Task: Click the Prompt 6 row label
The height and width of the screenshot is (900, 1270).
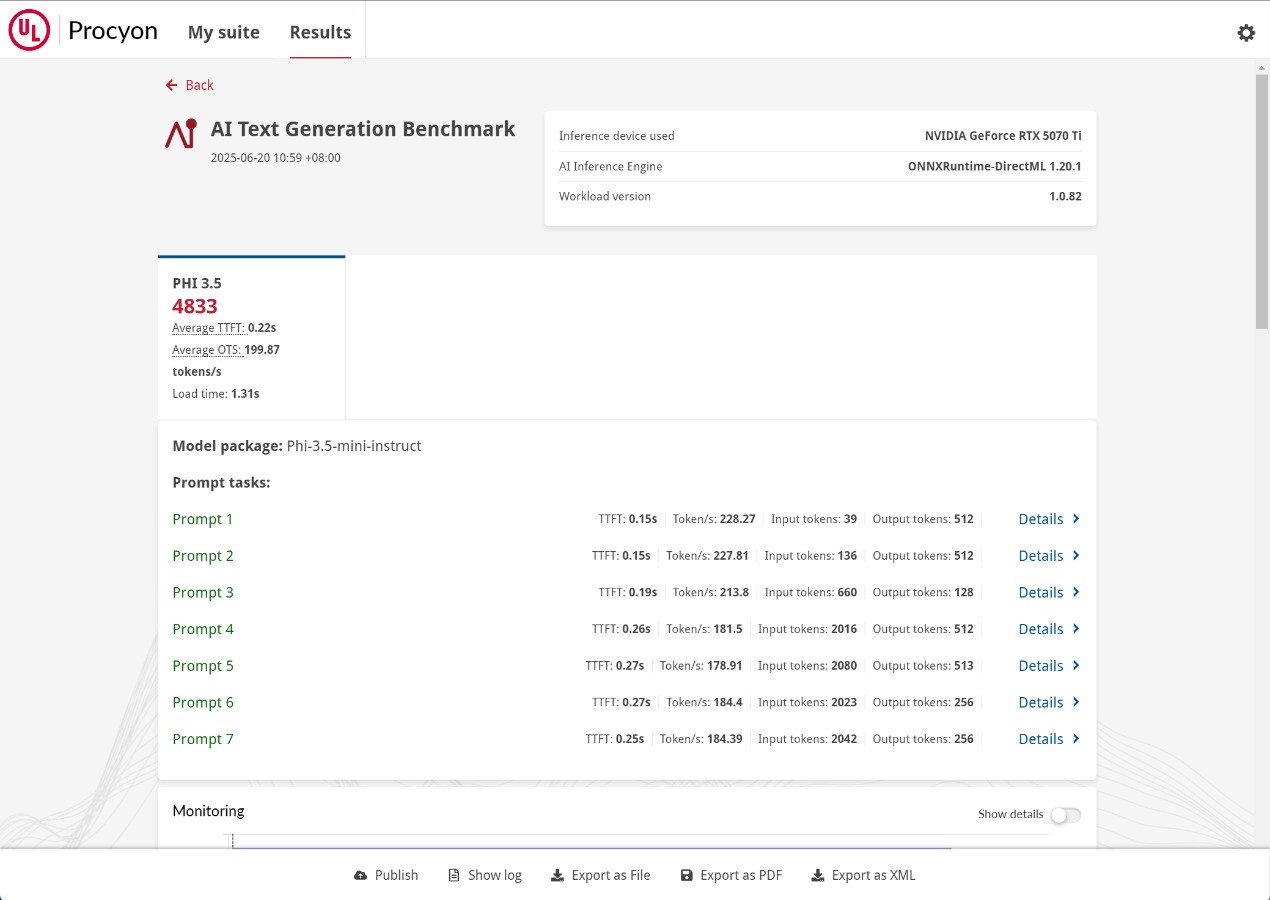Action: (x=203, y=702)
